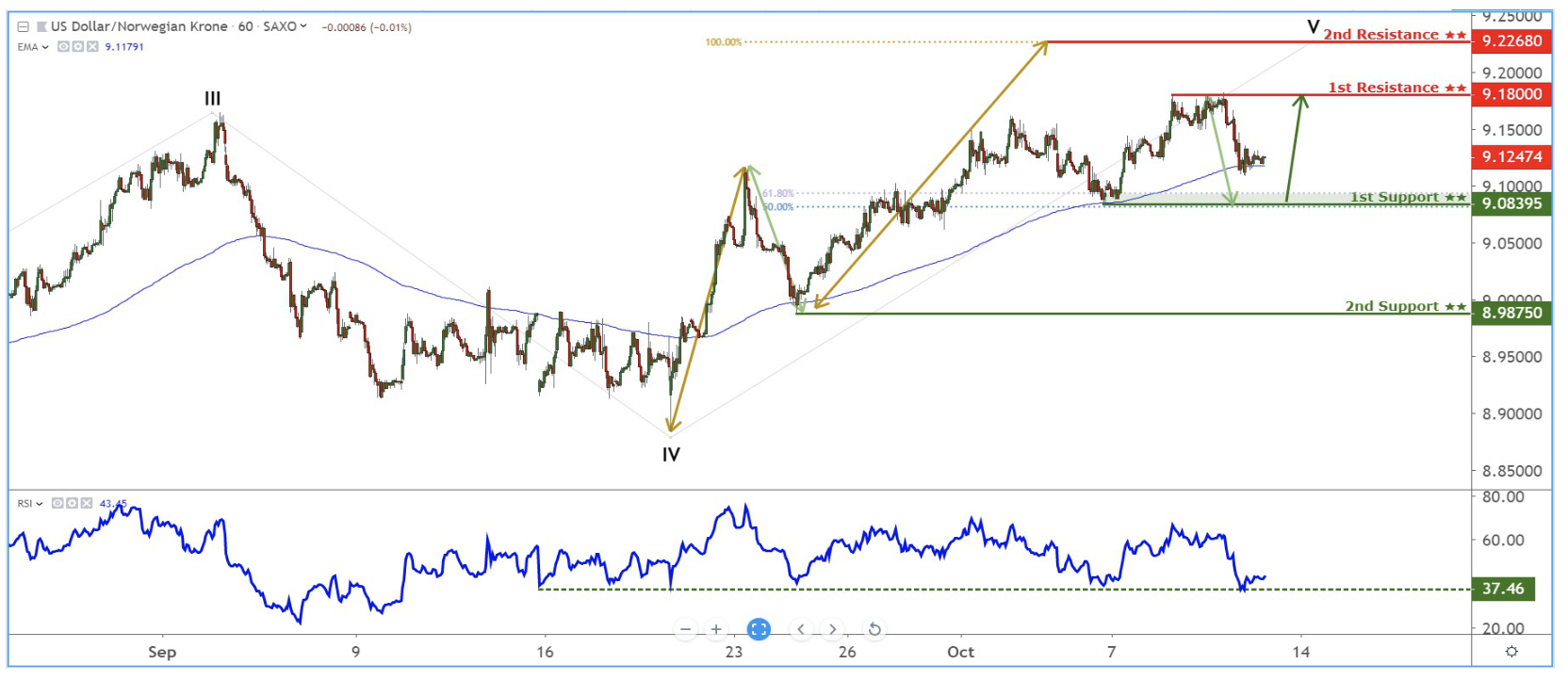This screenshot has width=1568, height=680.
Task: Click the wave label III on the chart
Action: [x=213, y=98]
